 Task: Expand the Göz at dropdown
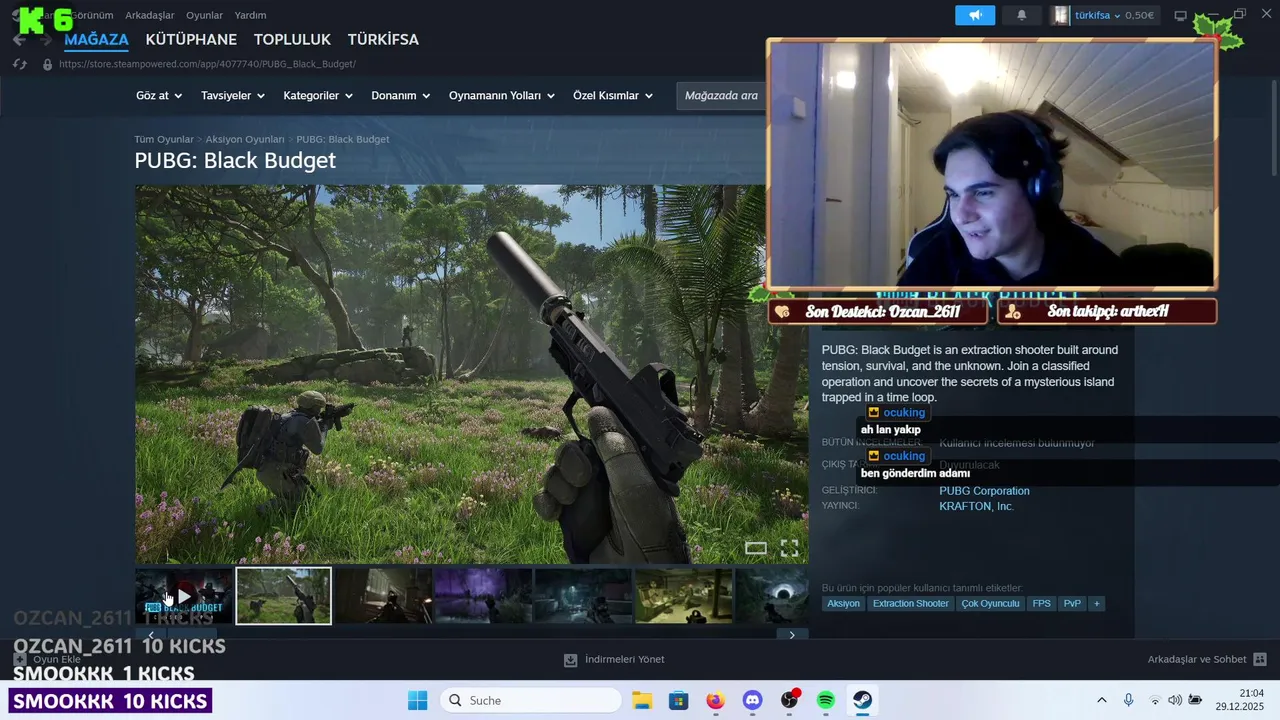tap(159, 96)
